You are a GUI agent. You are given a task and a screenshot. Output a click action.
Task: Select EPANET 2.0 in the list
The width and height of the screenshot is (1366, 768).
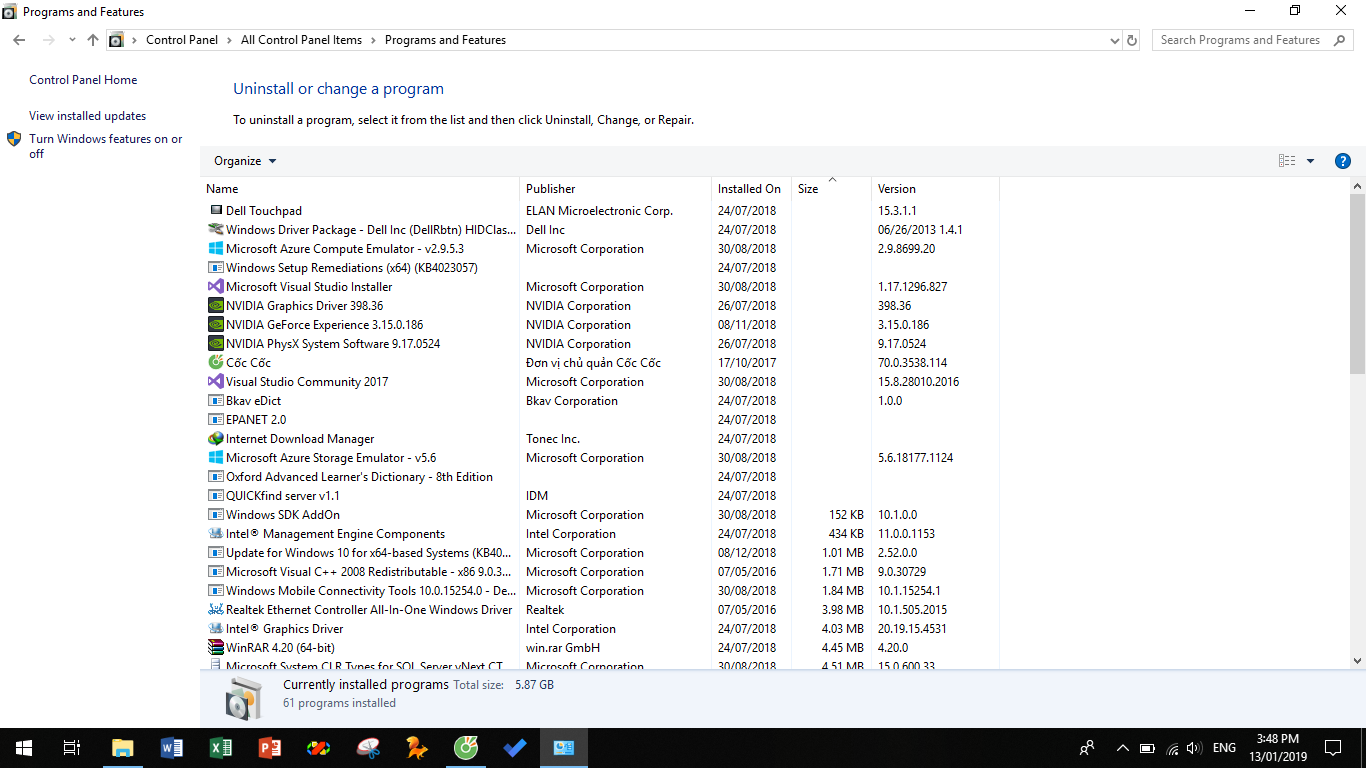click(x=600, y=420)
